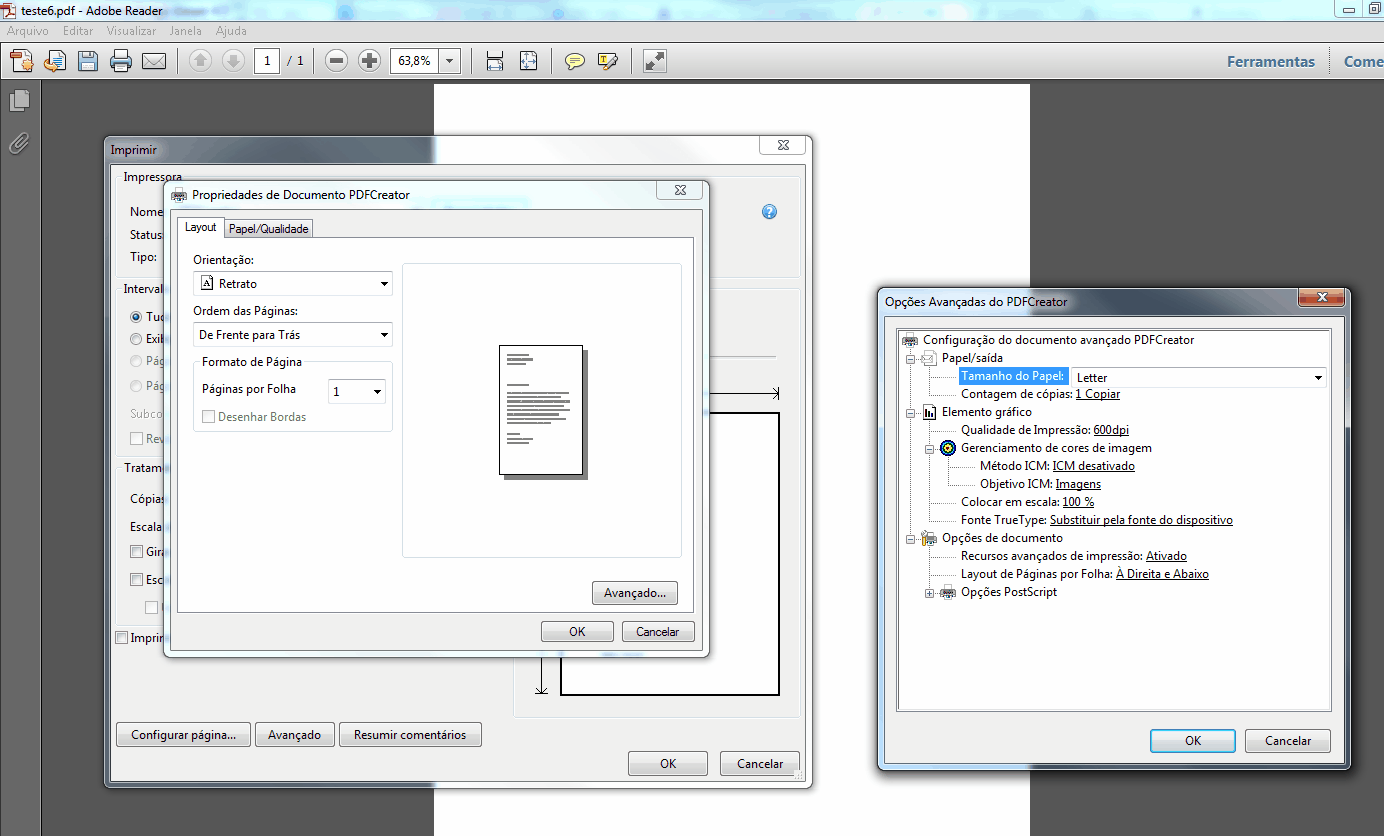Open the Visualizar menu
Viewport: 1384px width, 836px height.
tap(131, 31)
